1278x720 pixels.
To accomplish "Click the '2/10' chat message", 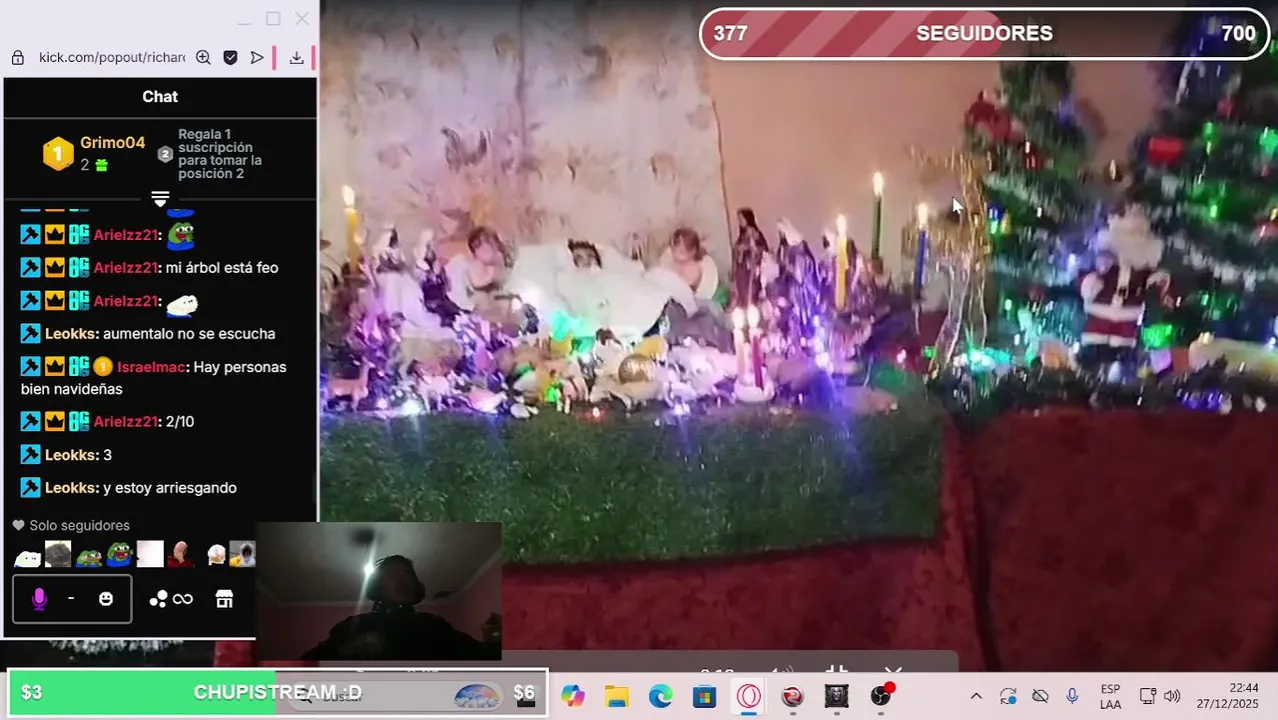I will 180,422.
